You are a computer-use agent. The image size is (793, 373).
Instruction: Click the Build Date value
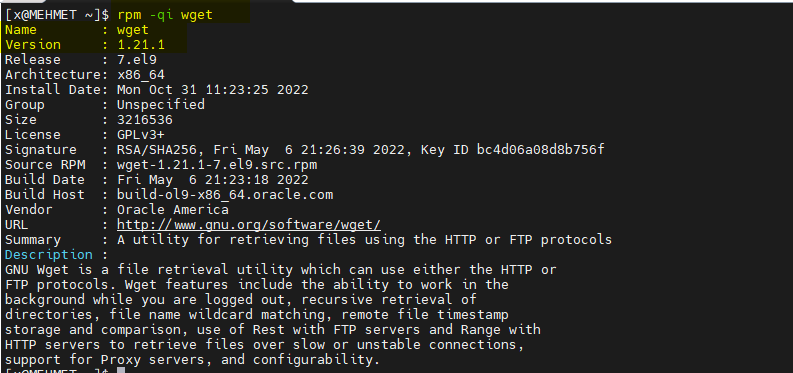pyautogui.click(x=213, y=180)
